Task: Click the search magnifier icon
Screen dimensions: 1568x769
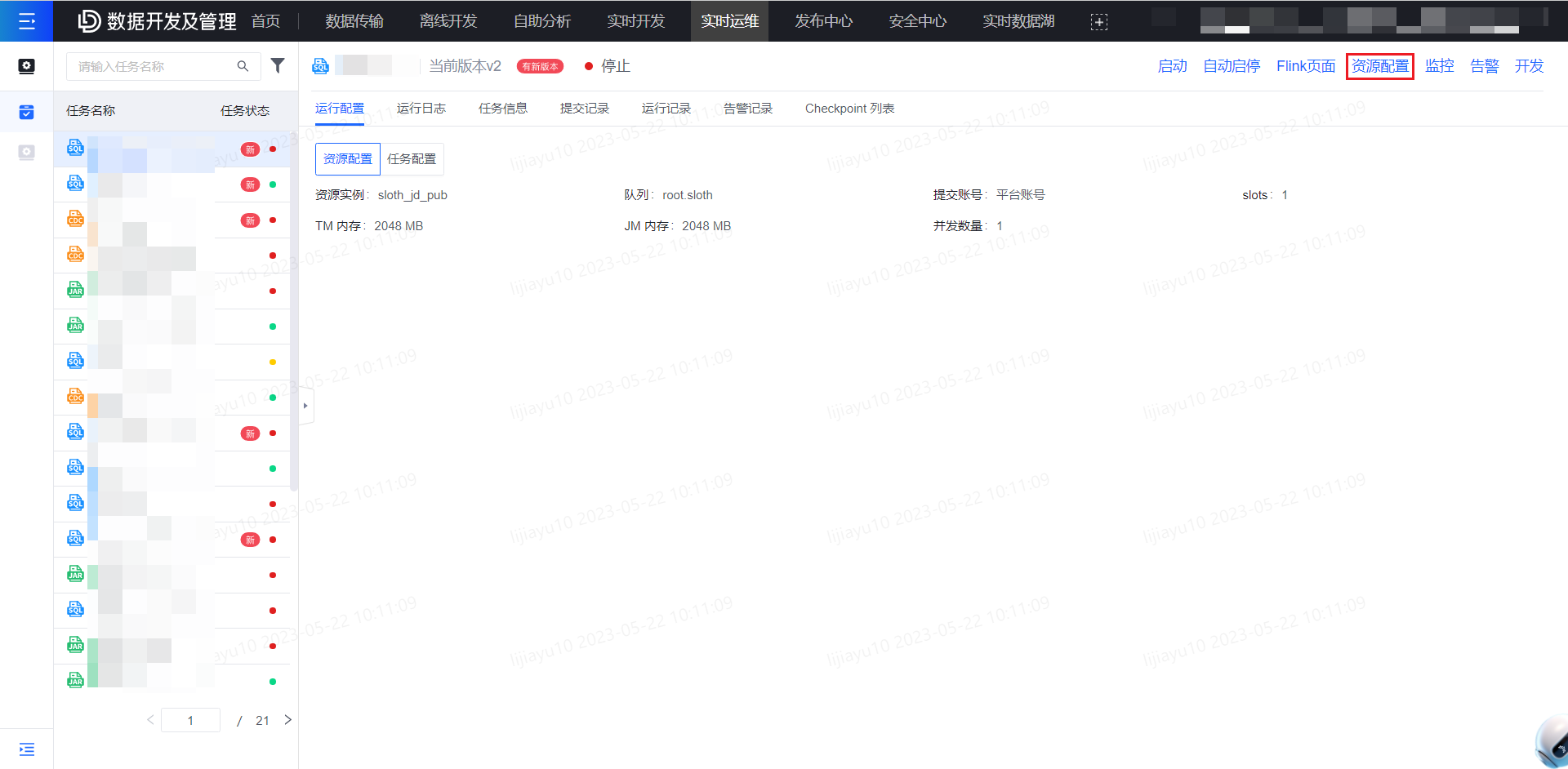Action: click(x=243, y=65)
